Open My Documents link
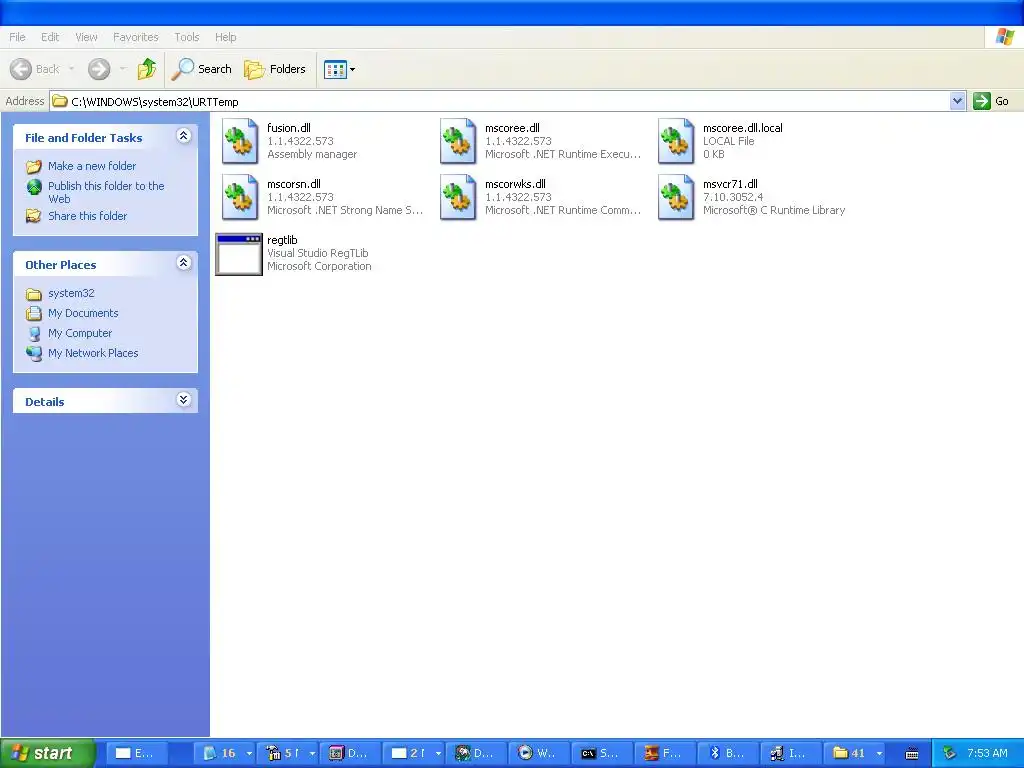The height and width of the screenshot is (768, 1024). (x=83, y=313)
